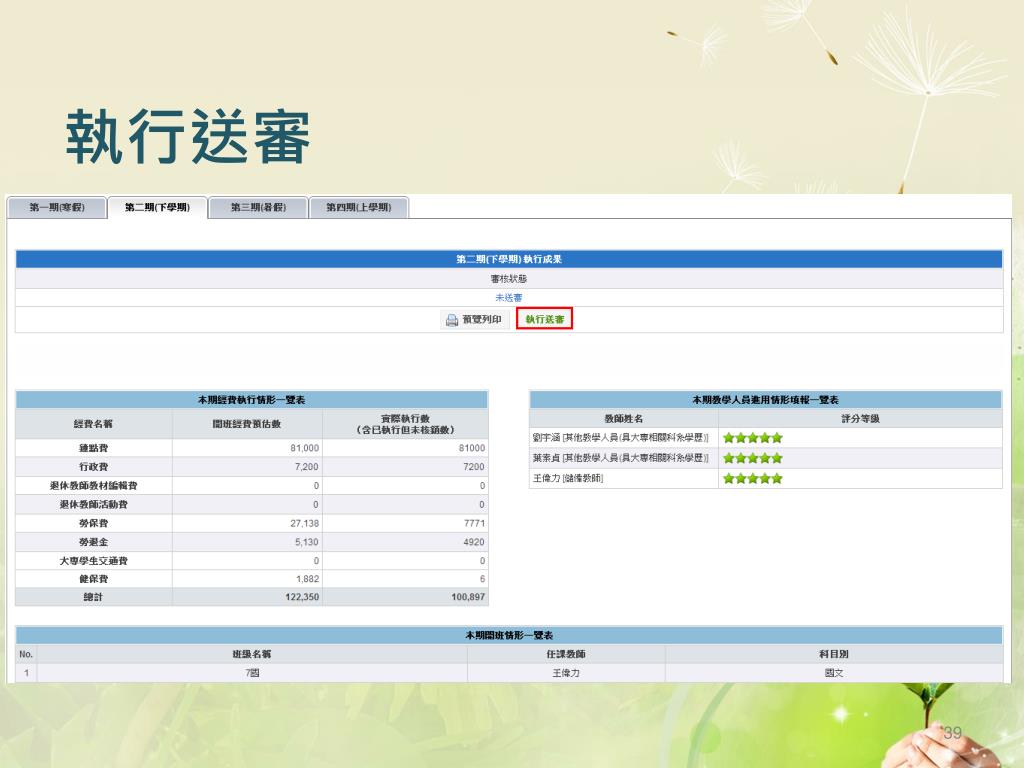Click the 任課教師 column header
The height and width of the screenshot is (768, 1024).
(566, 654)
